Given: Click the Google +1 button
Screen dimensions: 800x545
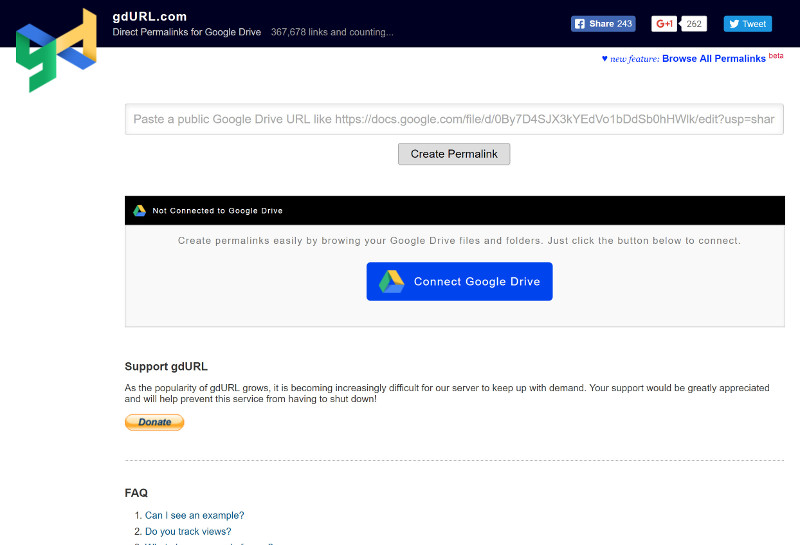Looking at the screenshot, I should pyautogui.click(x=664, y=23).
